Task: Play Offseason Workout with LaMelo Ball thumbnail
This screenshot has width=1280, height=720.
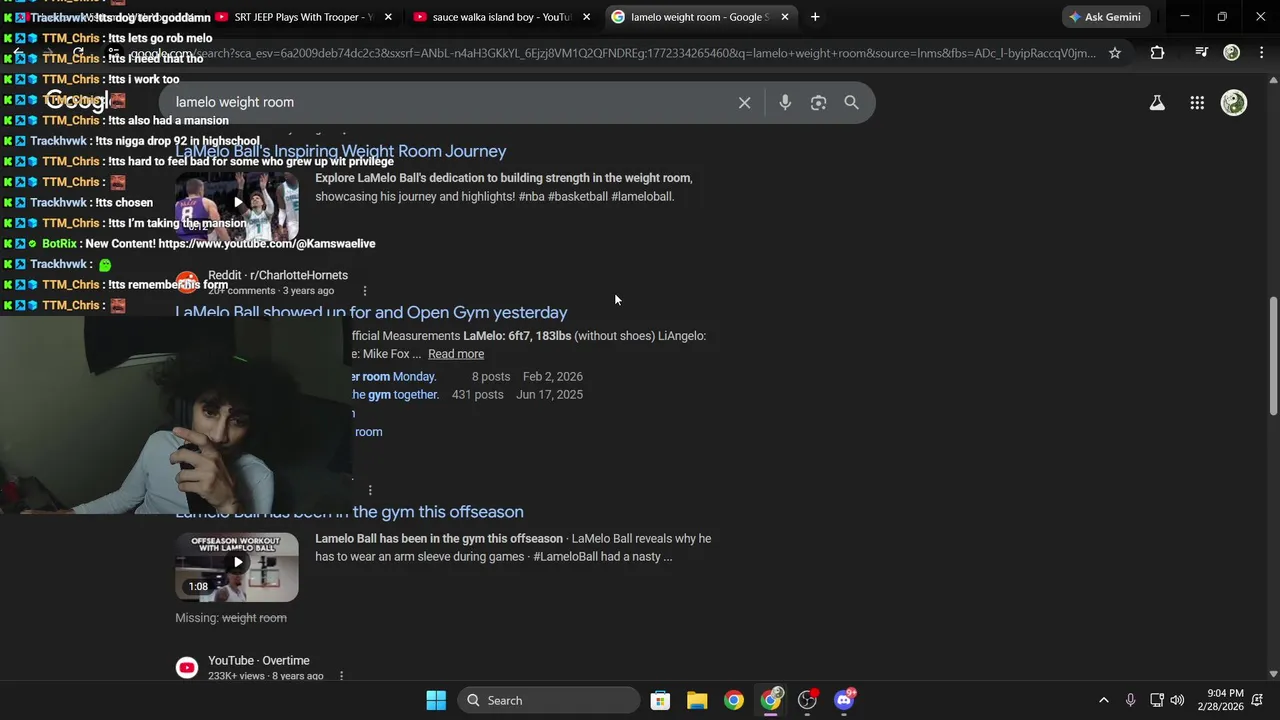Action: click(237, 567)
